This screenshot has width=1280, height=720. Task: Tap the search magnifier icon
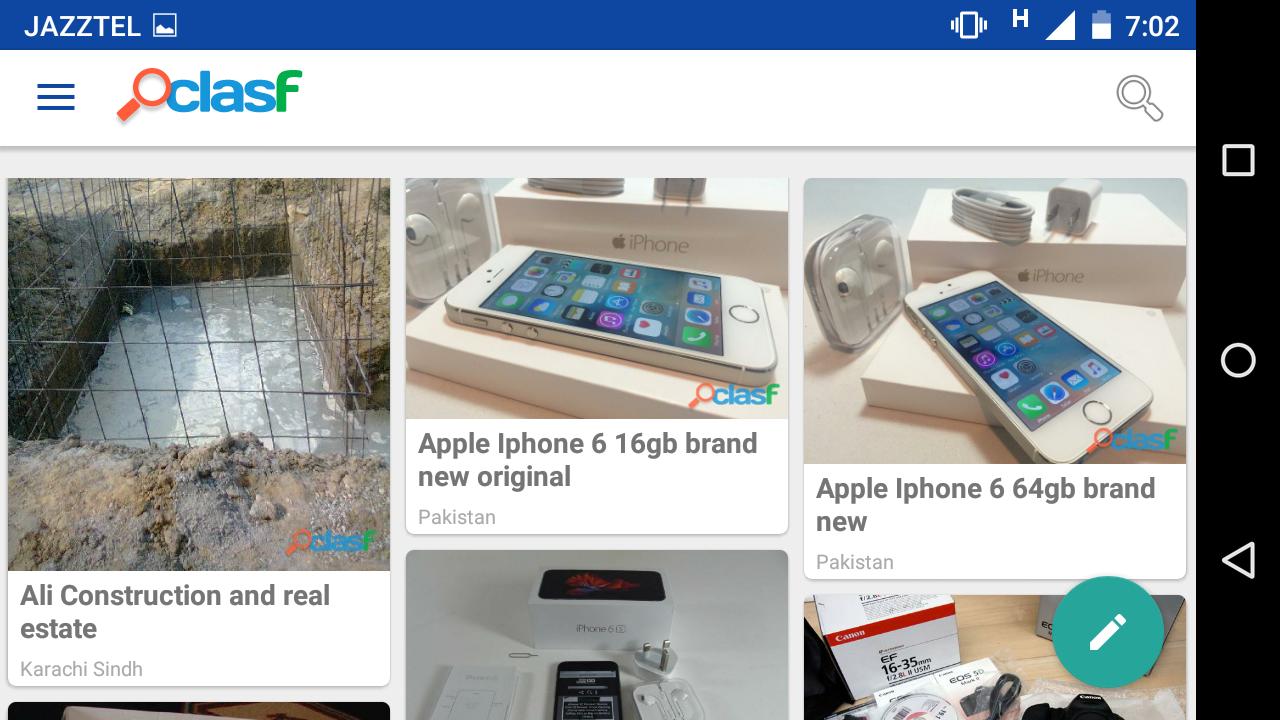click(x=1139, y=98)
